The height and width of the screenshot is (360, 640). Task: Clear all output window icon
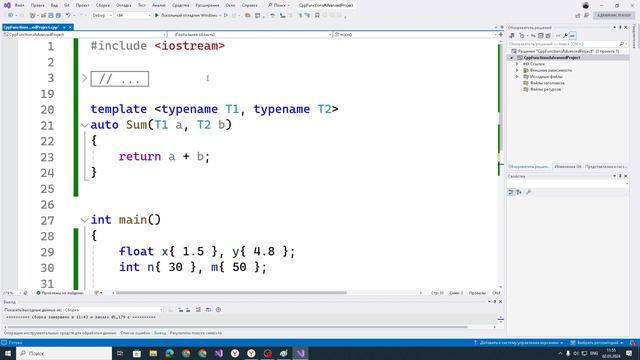(x=198, y=310)
